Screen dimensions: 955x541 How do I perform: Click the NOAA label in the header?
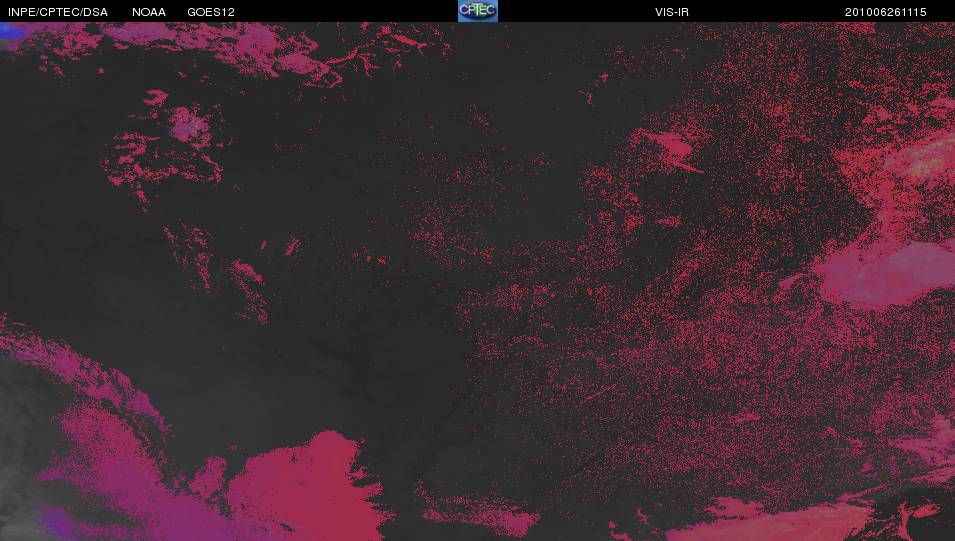pos(149,12)
